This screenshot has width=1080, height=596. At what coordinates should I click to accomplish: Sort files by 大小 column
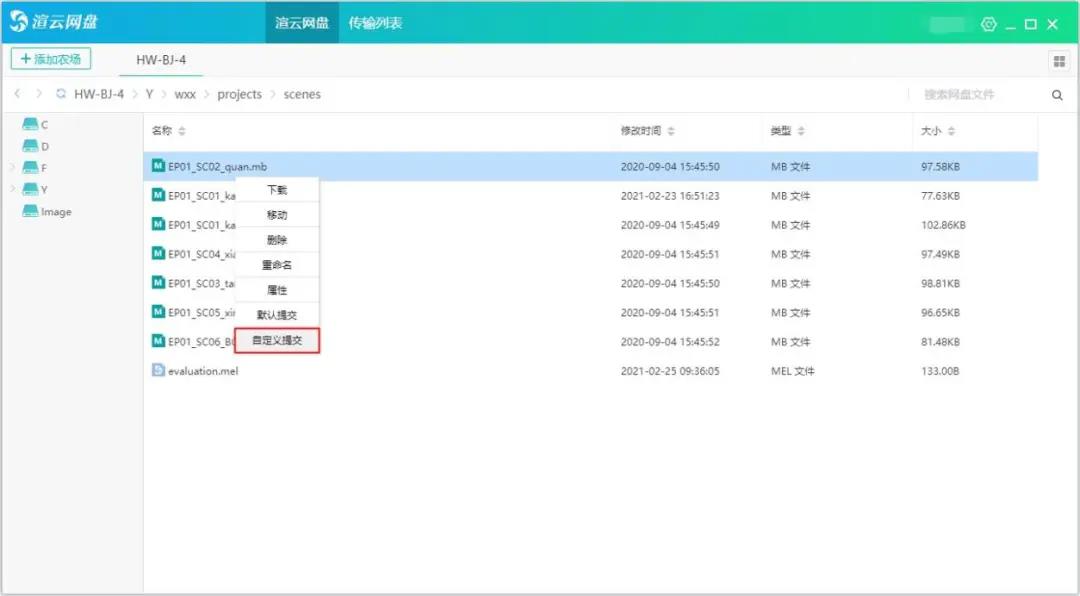click(936, 131)
